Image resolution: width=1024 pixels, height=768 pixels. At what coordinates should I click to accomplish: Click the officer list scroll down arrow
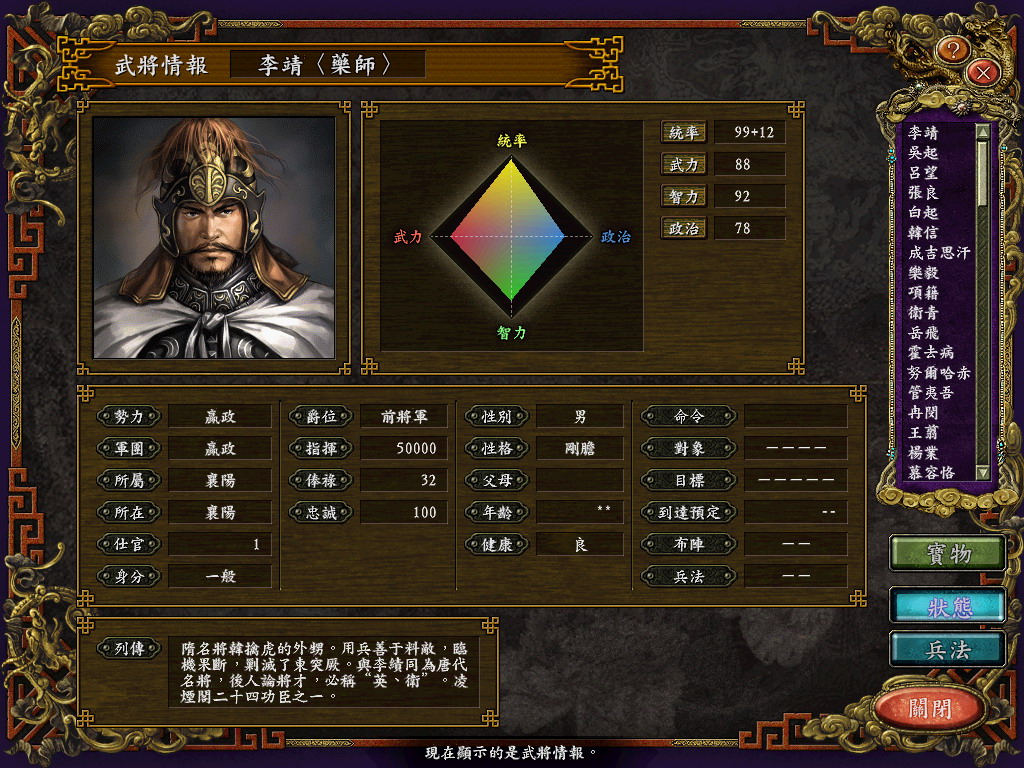982,472
